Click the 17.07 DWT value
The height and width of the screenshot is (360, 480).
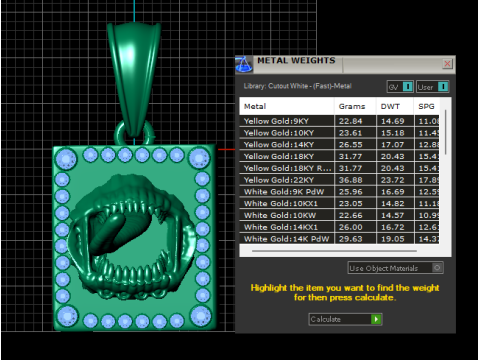[392, 144]
